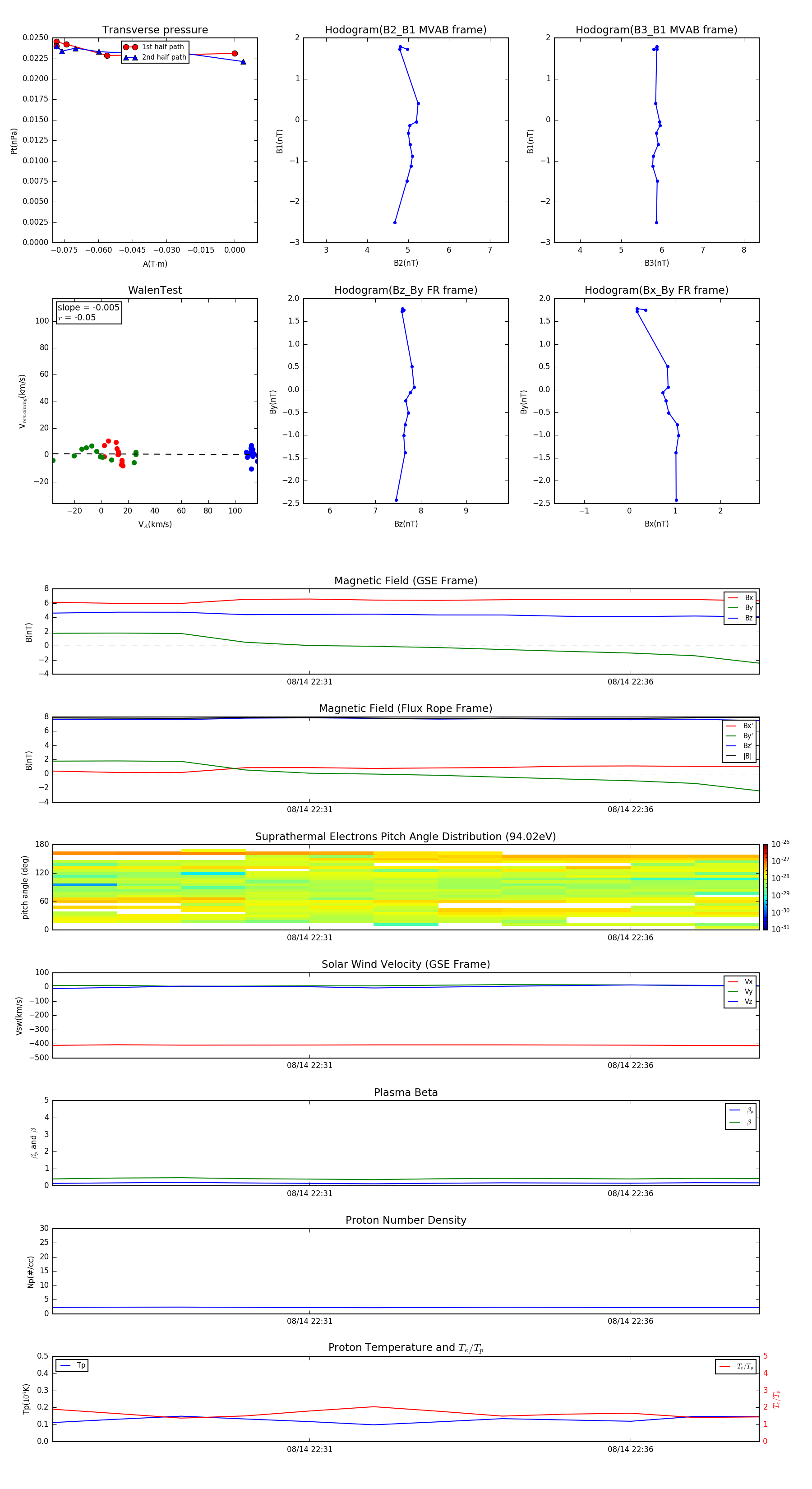Viewport: 812px width, 1489px height.
Task: Select the |B| legend entry in Flux Rope plot
Action: tap(739, 756)
